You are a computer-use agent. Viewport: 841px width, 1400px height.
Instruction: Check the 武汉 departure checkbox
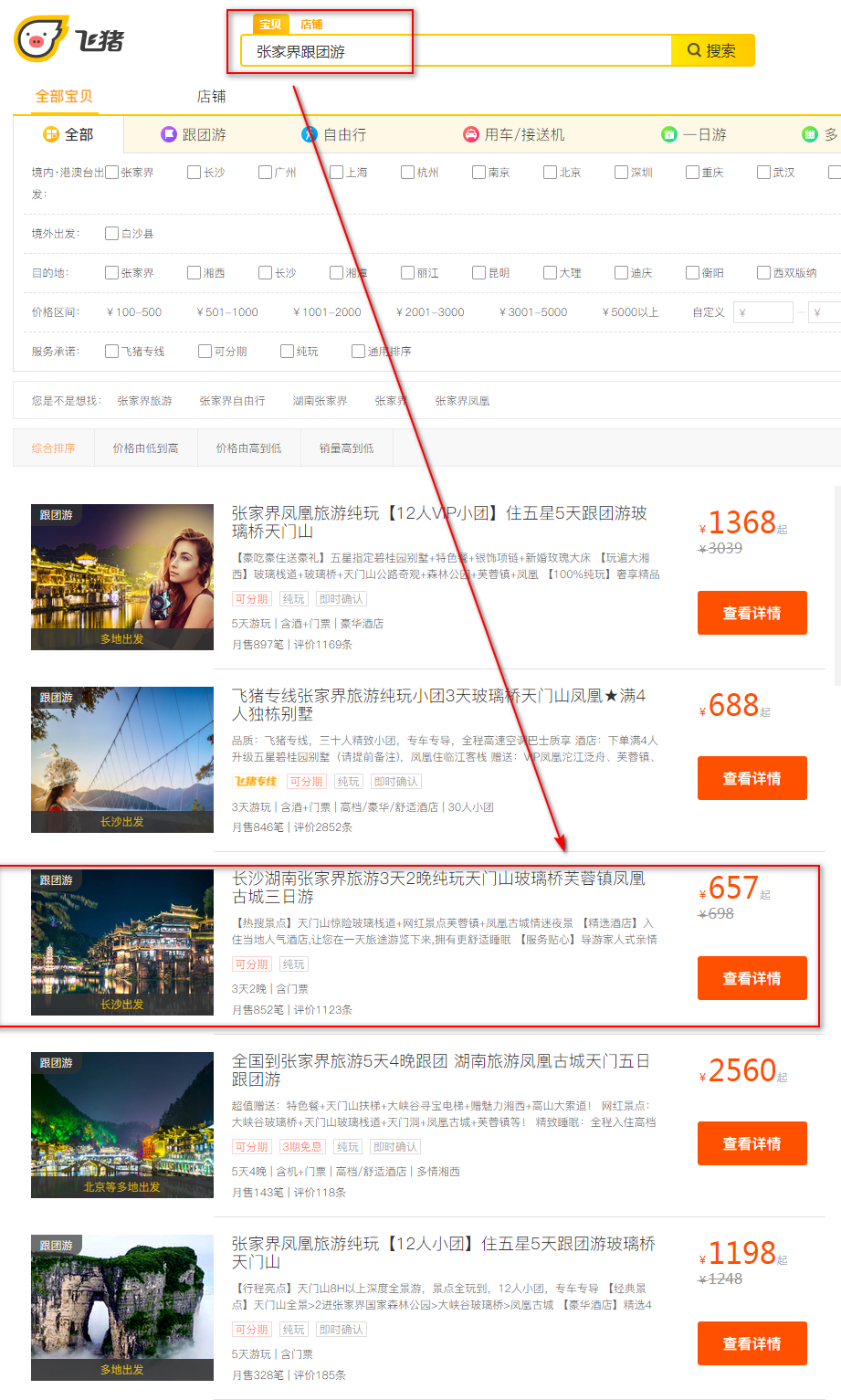click(x=763, y=172)
